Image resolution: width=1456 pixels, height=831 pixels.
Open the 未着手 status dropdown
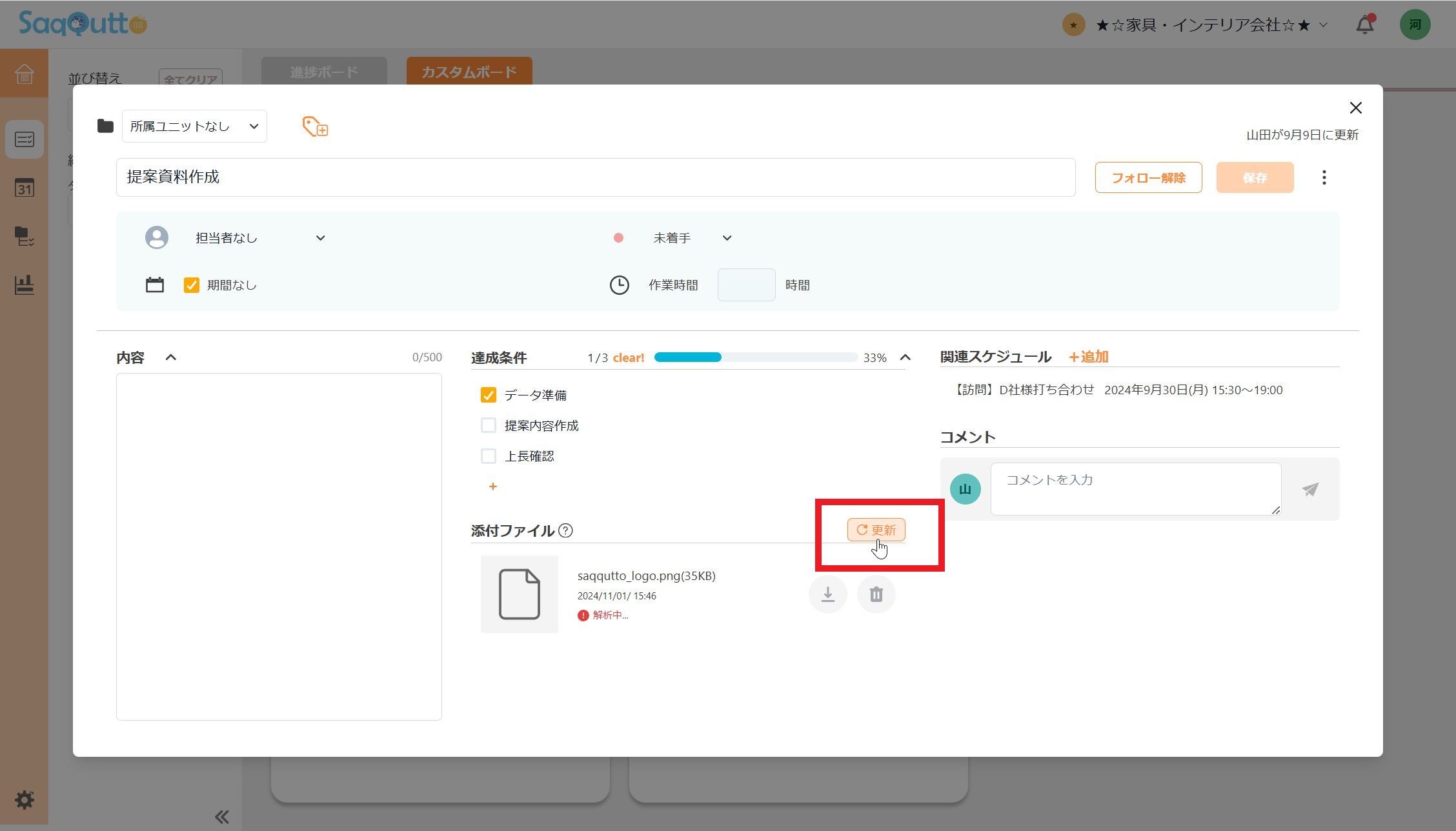(691, 238)
